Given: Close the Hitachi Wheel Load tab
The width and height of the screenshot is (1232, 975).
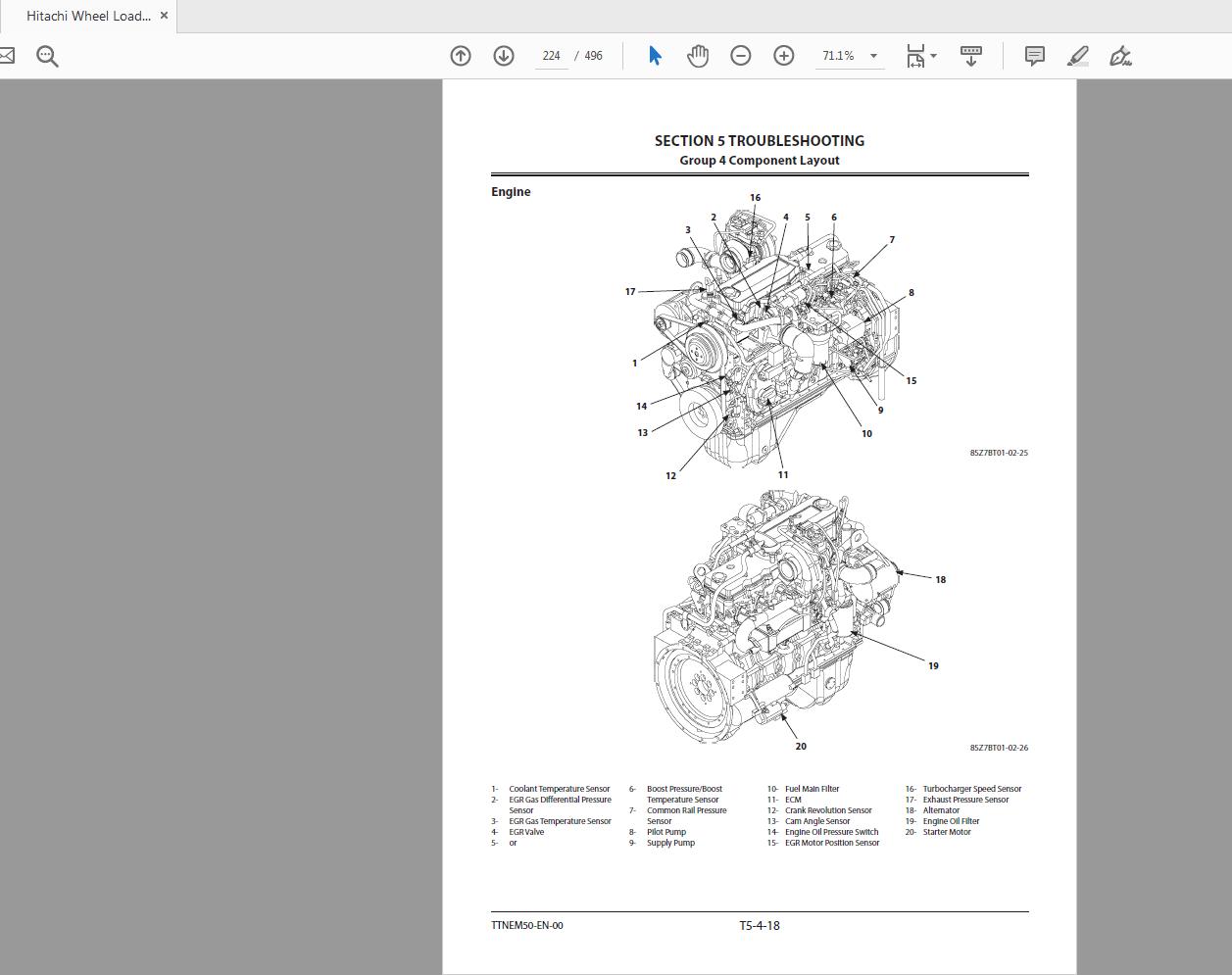Looking at the screenshot, I should coord(163,16).
